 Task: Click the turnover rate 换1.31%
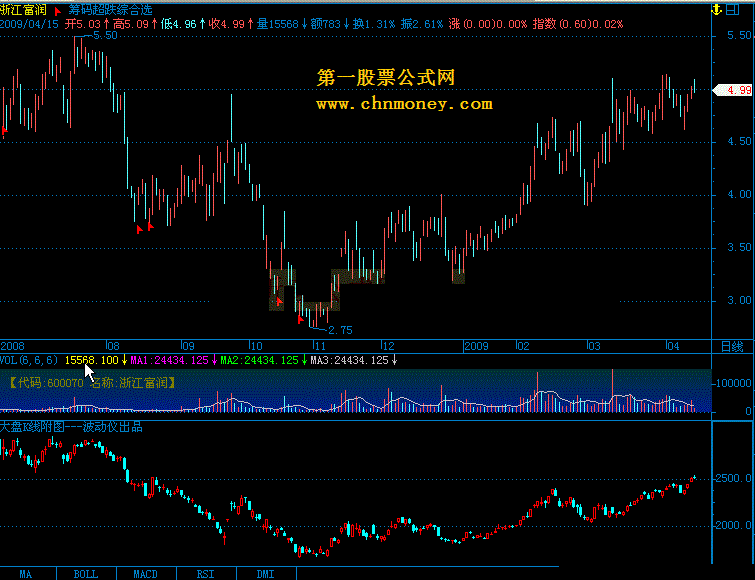click(x=374, y=24)
